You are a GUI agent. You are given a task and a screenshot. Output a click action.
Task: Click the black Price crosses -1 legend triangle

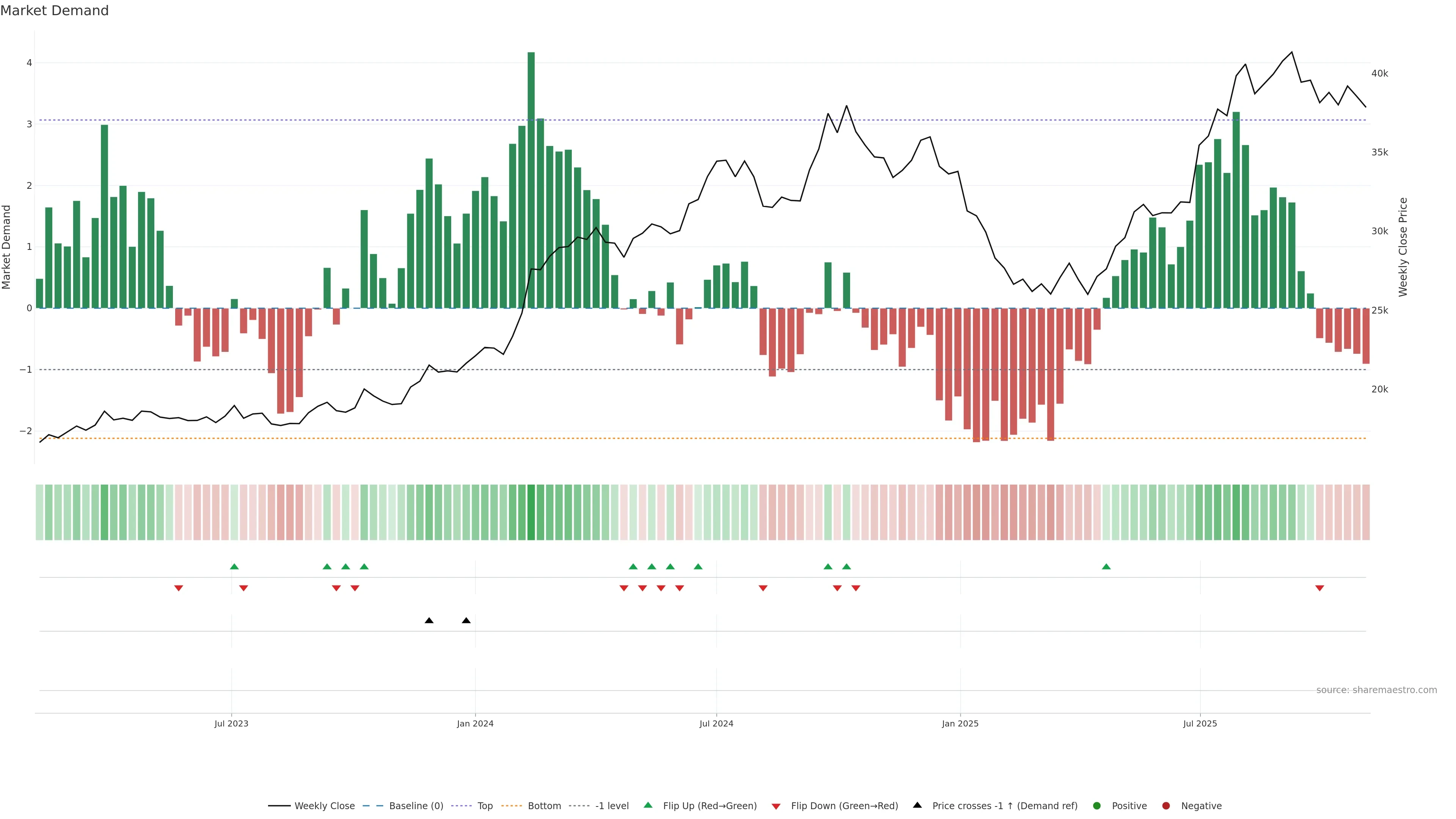(x=917, y=805)
